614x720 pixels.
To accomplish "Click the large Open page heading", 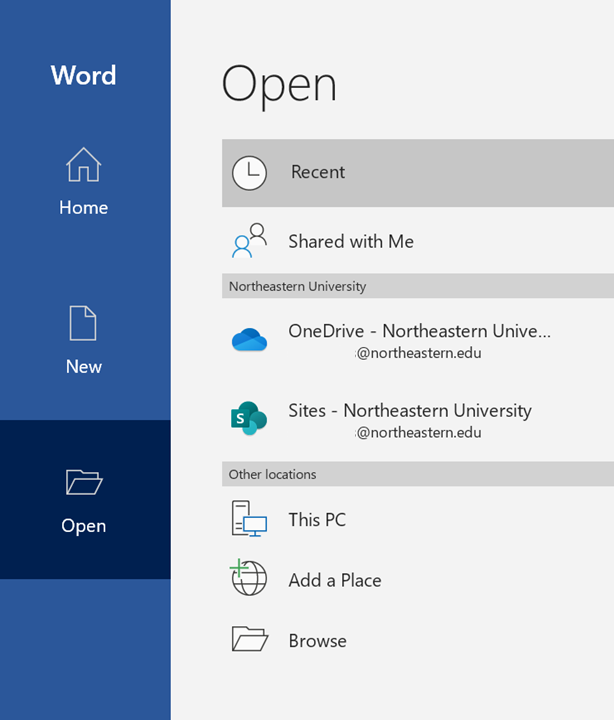I will (x=279, y=85).
